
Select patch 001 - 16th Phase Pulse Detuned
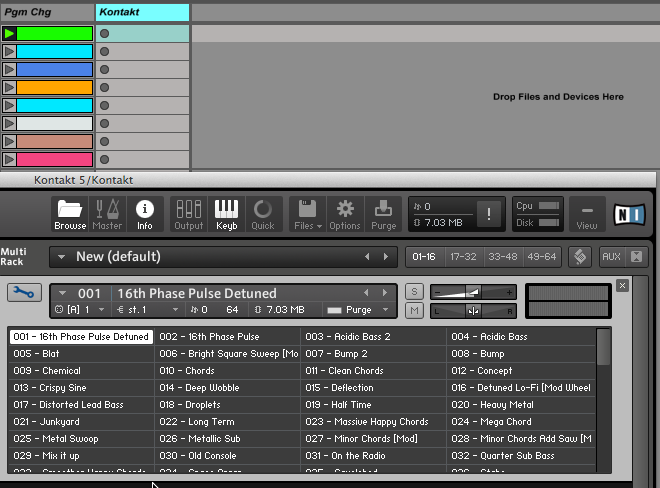tap(81, 336)
